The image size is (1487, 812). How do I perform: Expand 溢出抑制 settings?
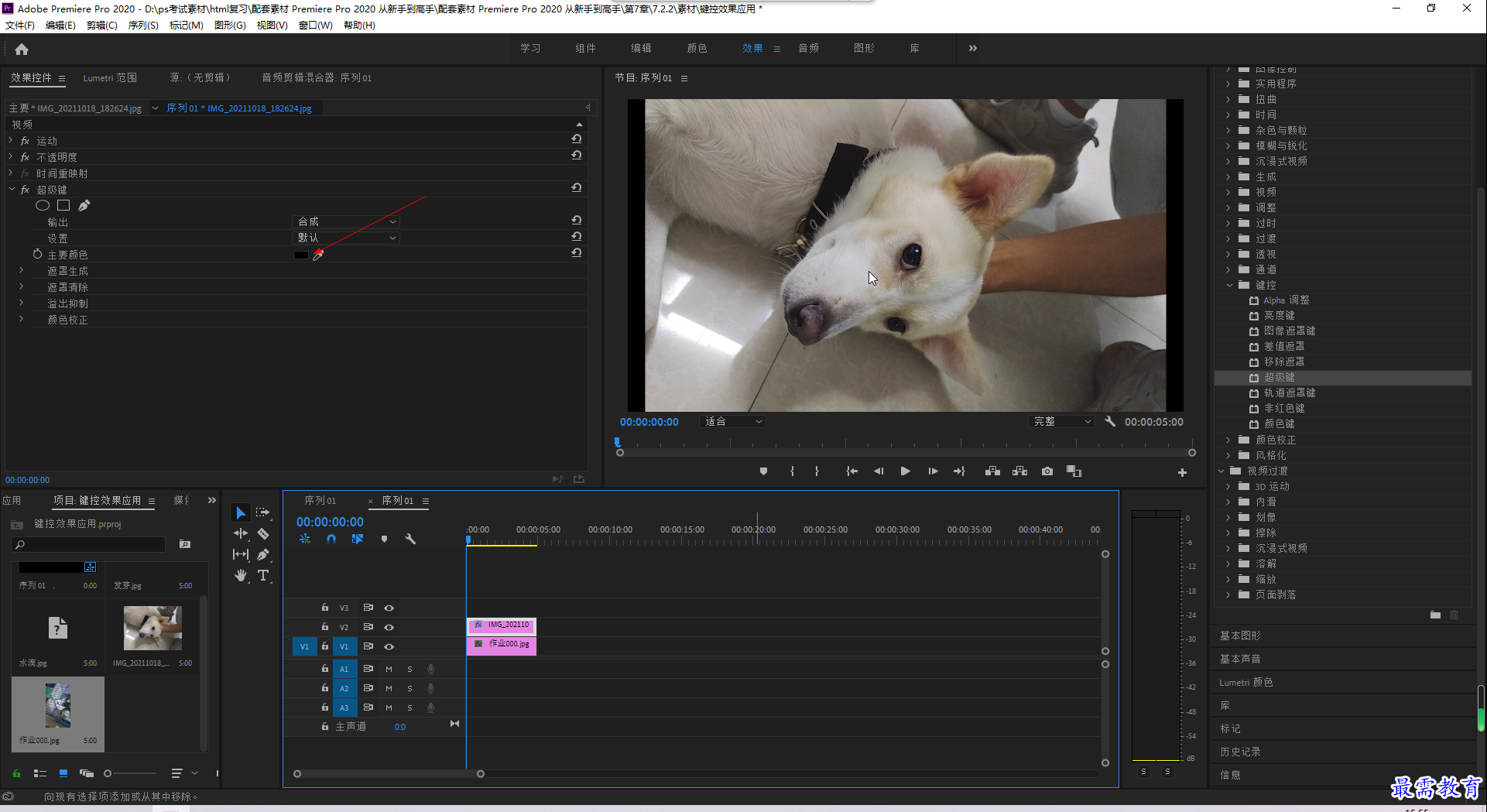(21, 303)
